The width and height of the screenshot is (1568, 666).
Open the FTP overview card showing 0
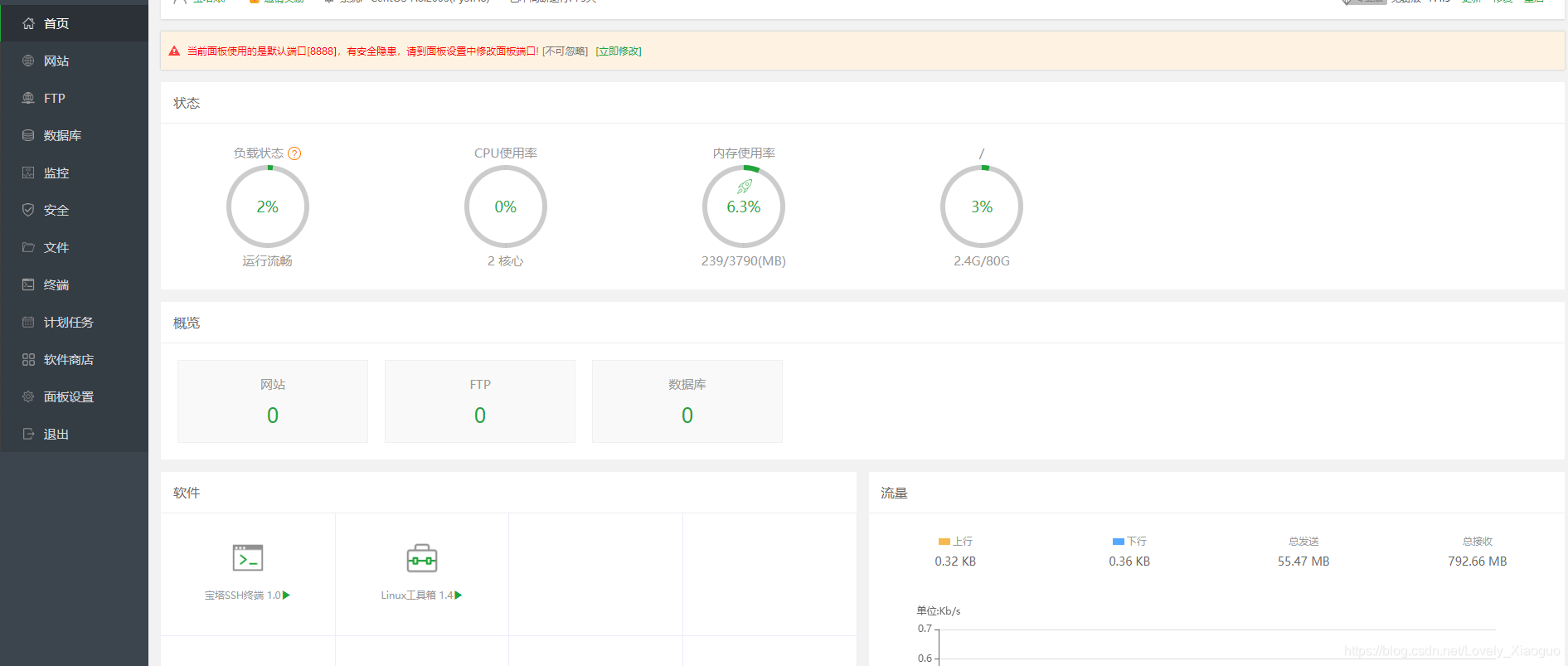pos(480,401)
